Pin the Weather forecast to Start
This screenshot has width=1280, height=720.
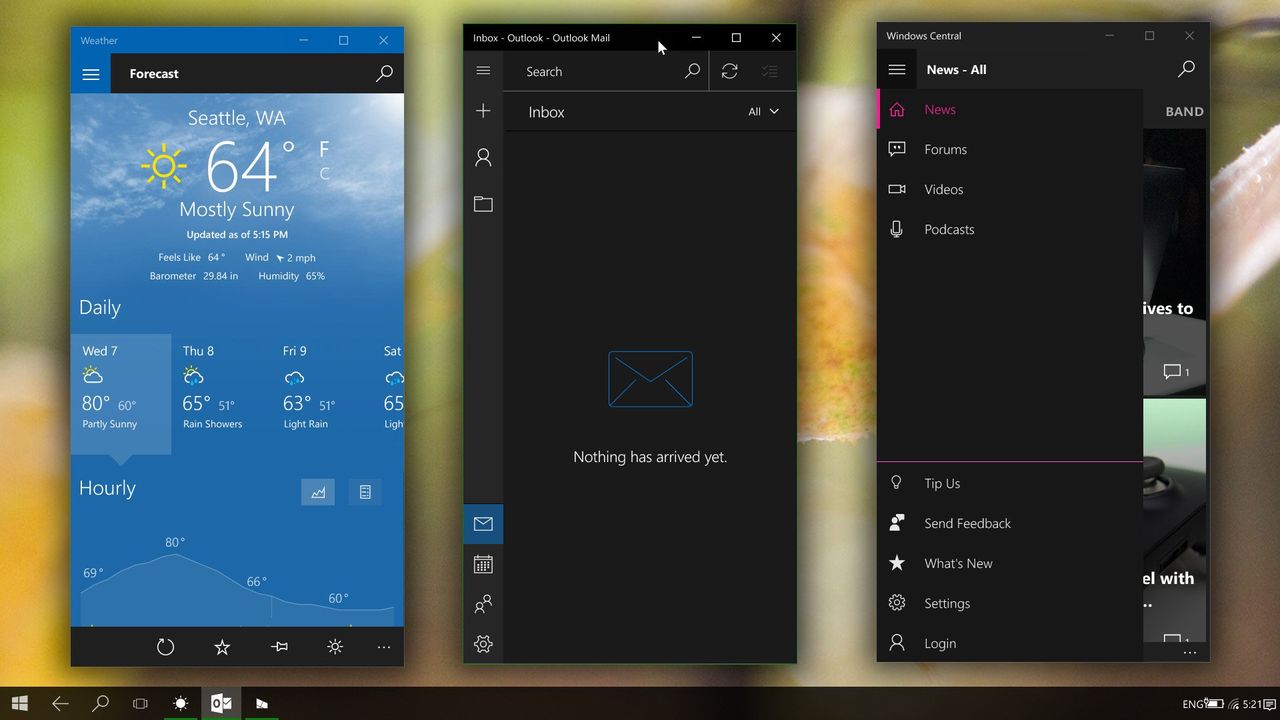click(x=279, y=647)
